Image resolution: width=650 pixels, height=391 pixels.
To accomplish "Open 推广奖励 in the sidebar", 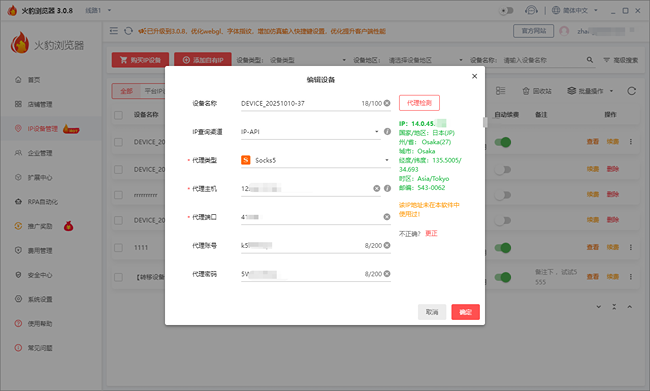I will pos(40,226).
